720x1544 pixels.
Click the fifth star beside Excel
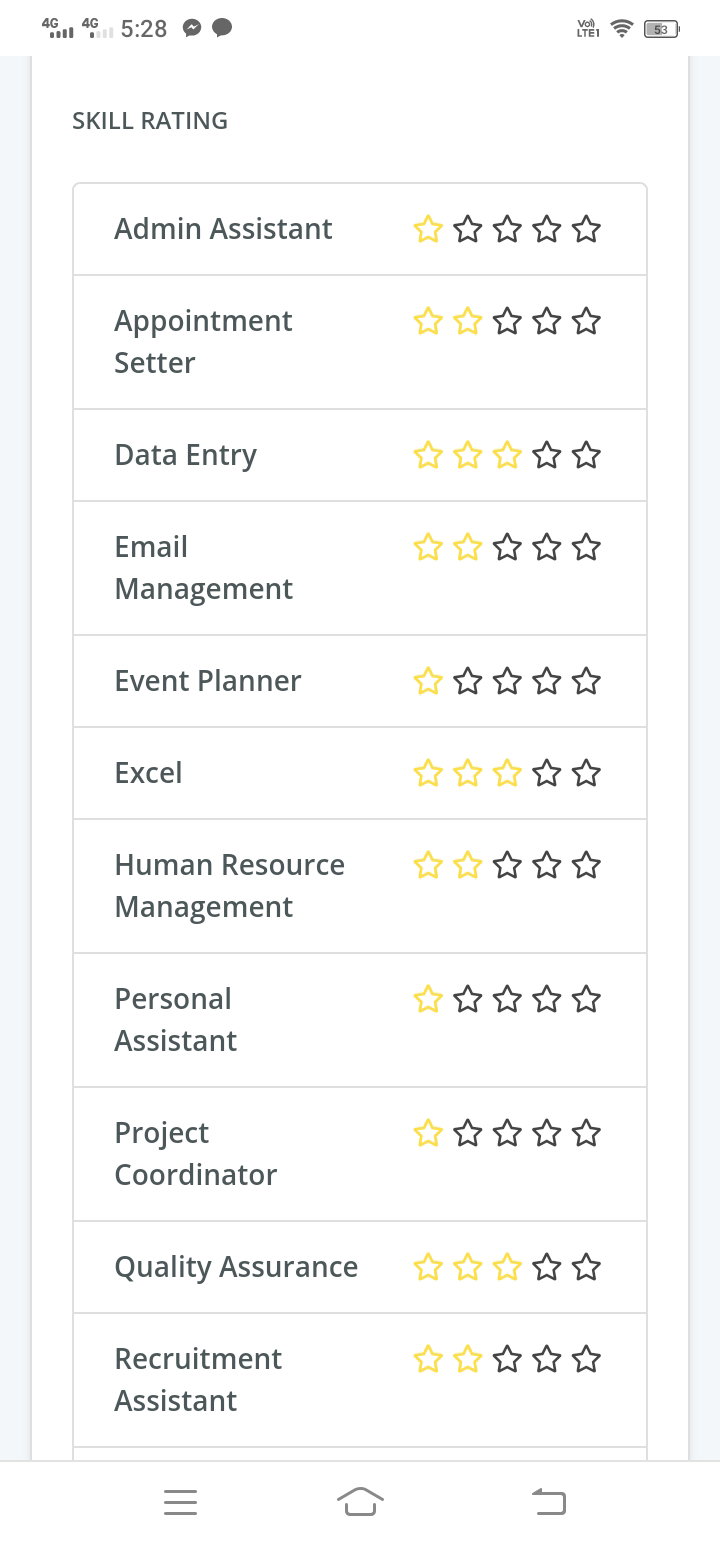pyautogui.click(x=588, y=773)
